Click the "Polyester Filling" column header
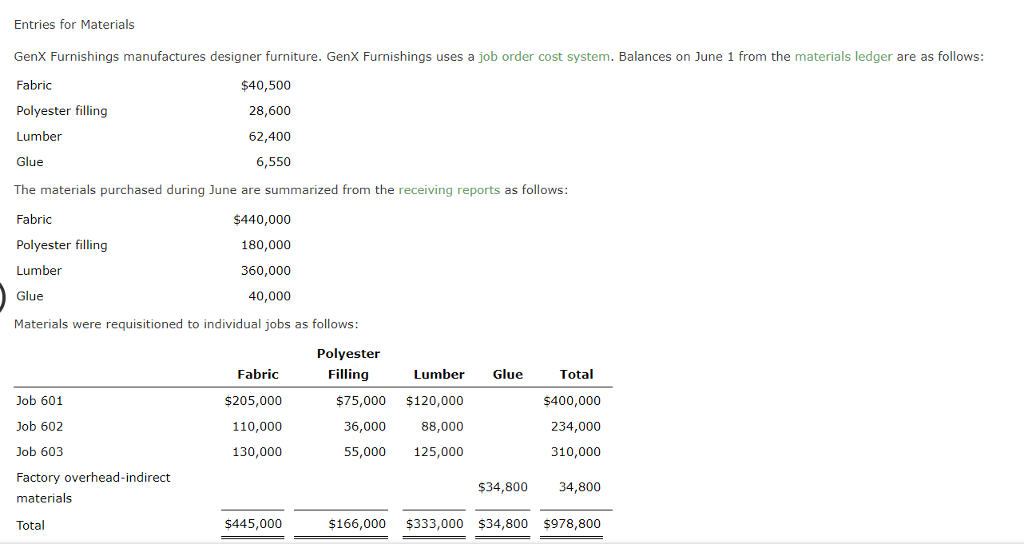 pyautogui.click(x=348, y=364)
